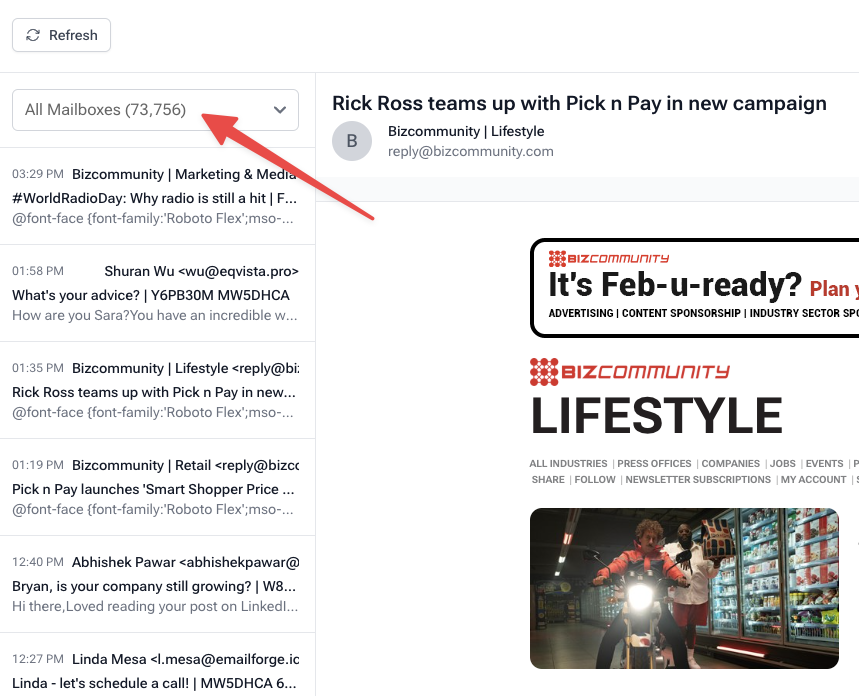Click Bizcommunity logo in the Feb-u-ready banner
859x696 pixels.
point(609,258)
